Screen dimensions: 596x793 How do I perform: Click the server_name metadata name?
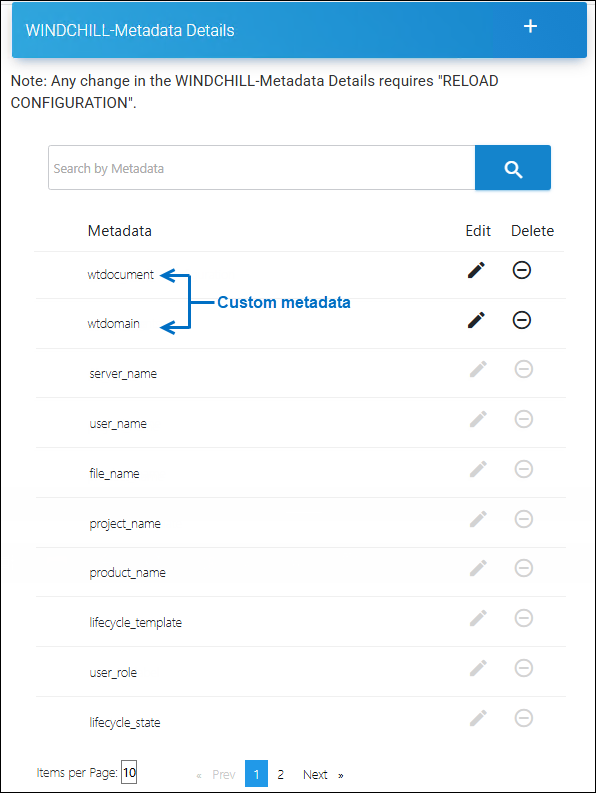(123, 374)
